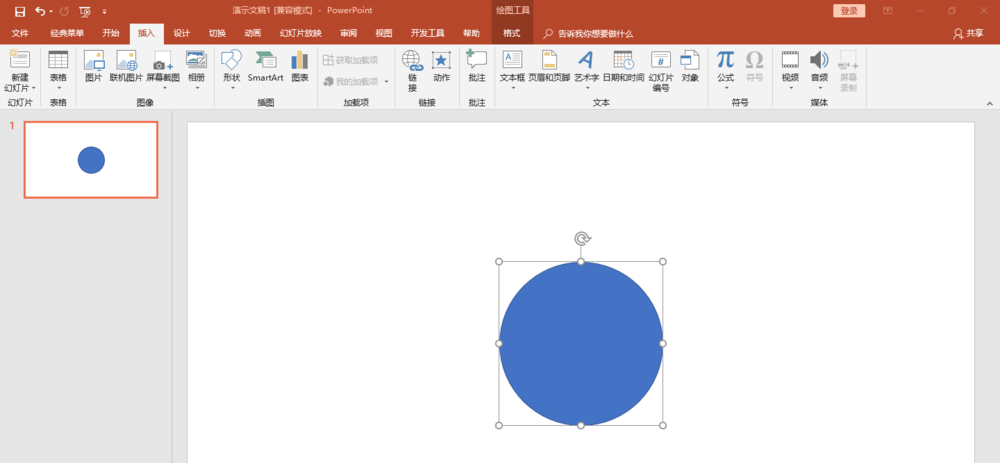Click the bottom-right resize handle of the circle
Screen dimensions: 1000x463
pos(663,425)
